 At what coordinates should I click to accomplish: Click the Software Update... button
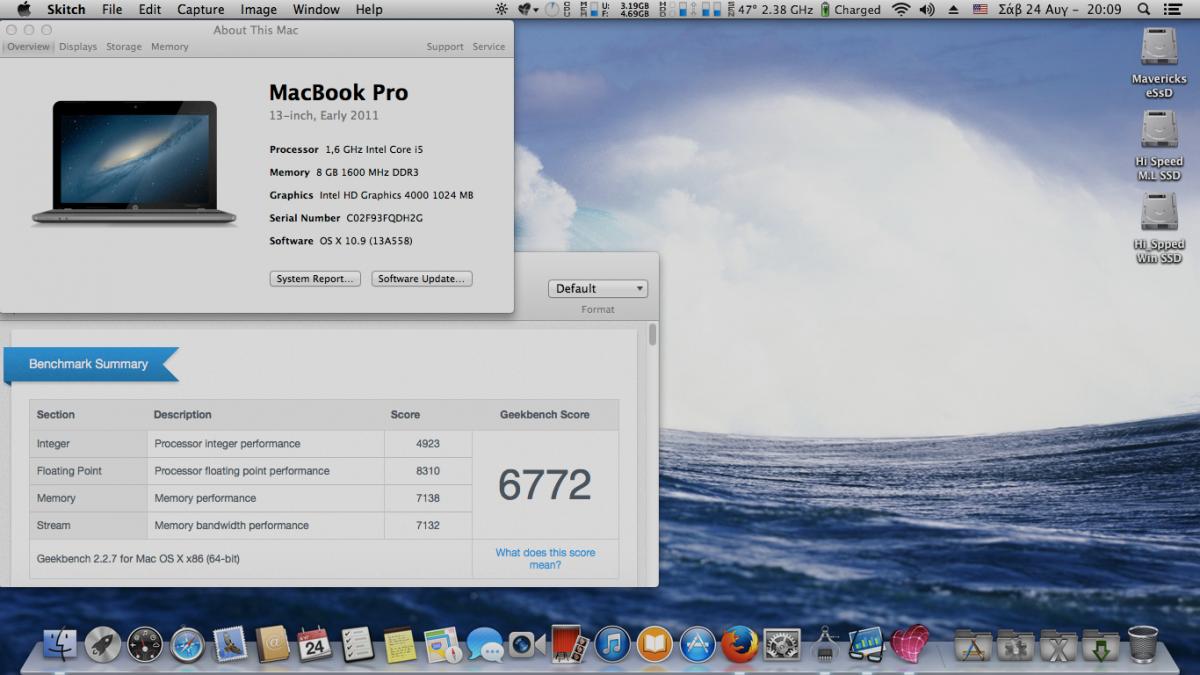coord(422,279)
